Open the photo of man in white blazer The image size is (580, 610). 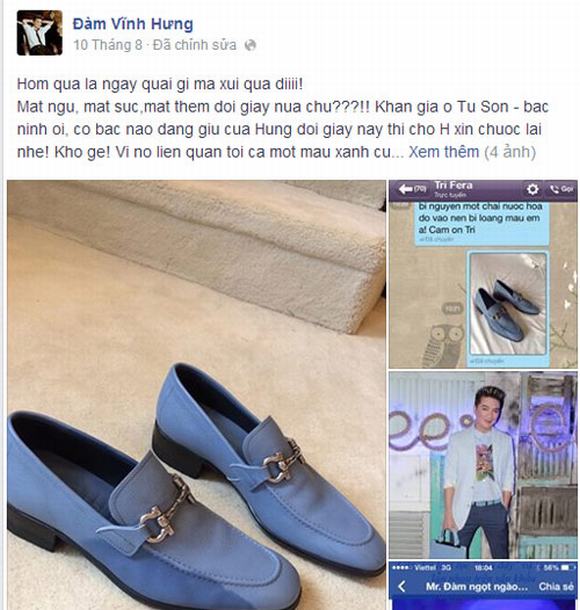(x=483, y=465)
